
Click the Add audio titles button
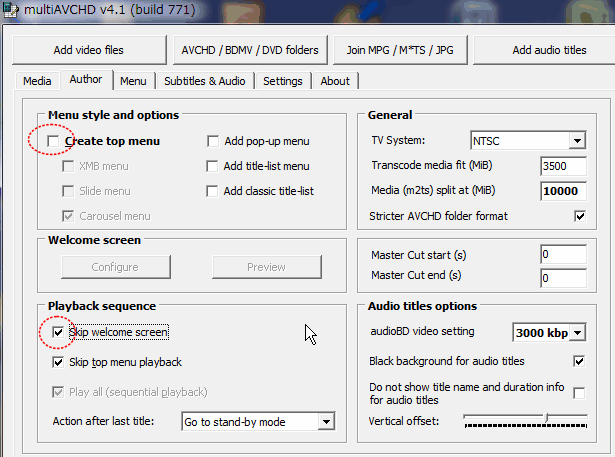[549, 50]
